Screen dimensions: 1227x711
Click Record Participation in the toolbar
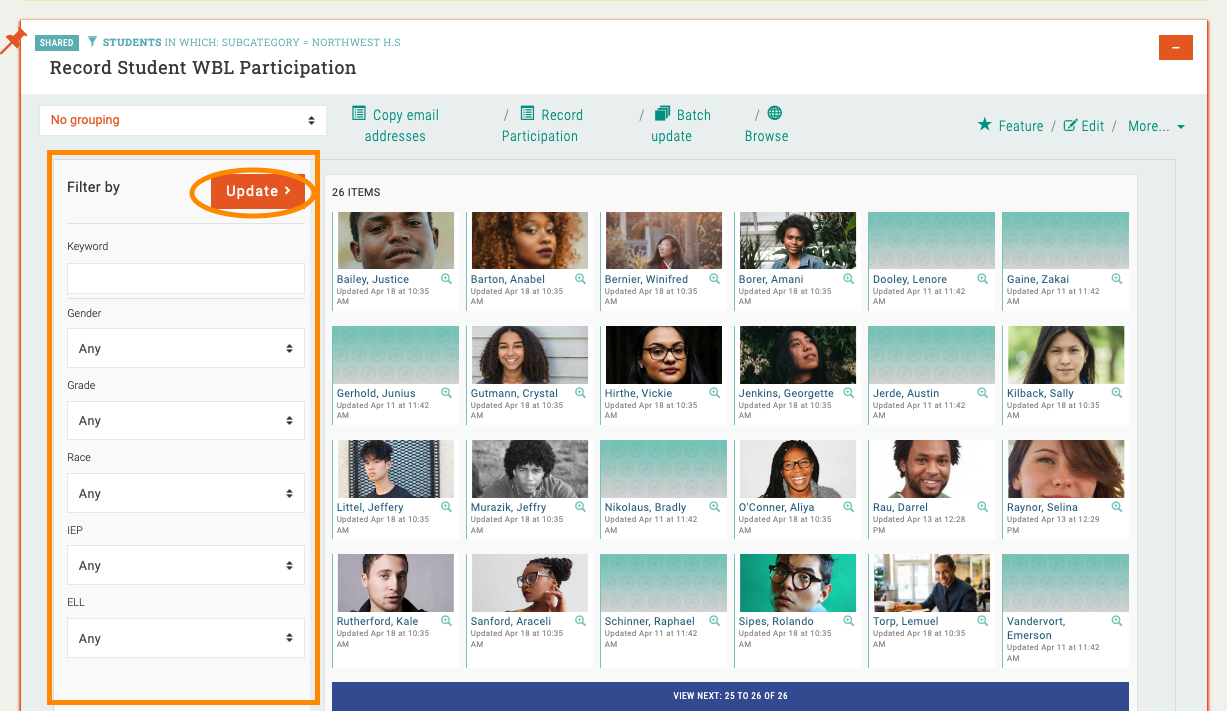542,125
